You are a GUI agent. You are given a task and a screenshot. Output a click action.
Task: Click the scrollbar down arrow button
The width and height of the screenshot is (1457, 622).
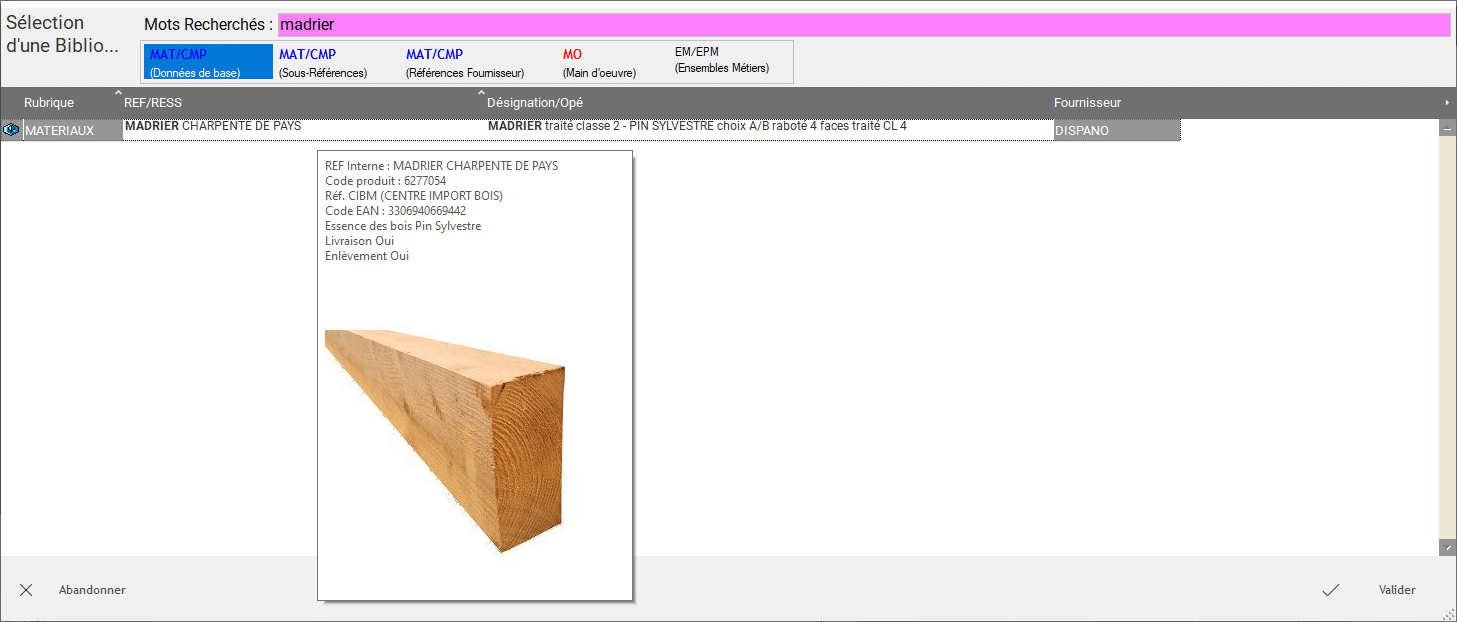click(x=1447, y=548)
